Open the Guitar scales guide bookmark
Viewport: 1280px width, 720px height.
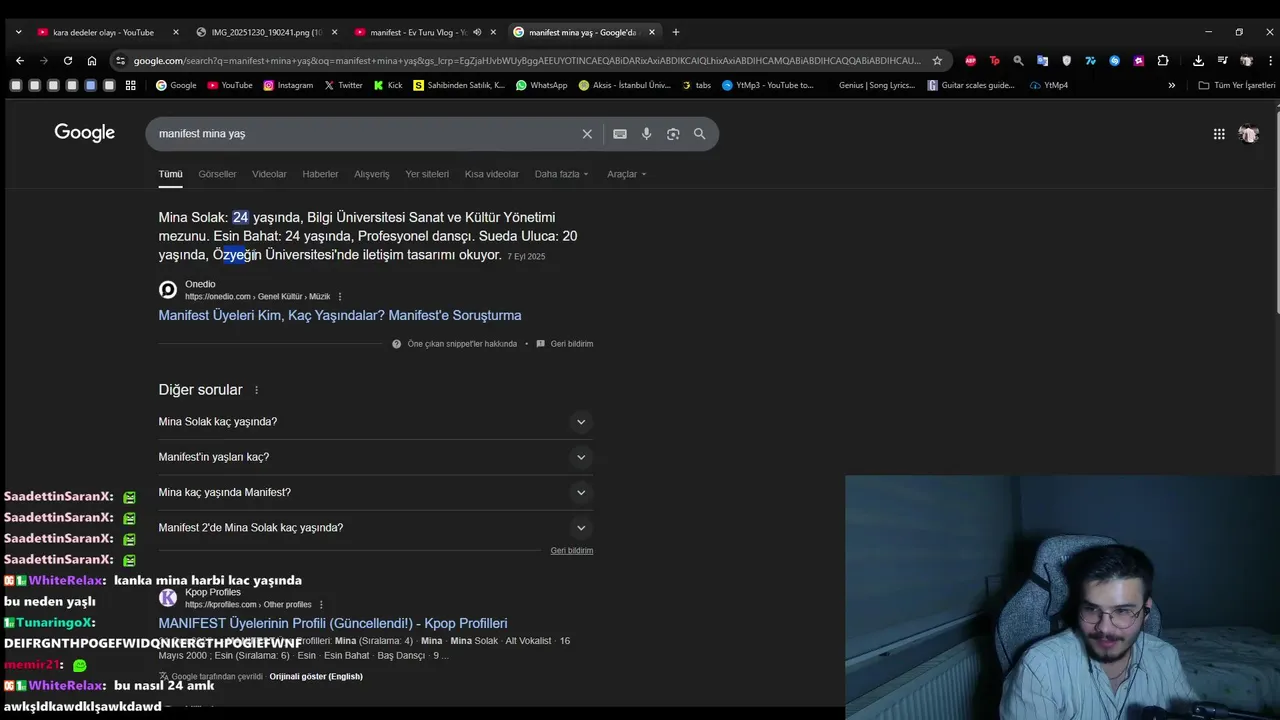coord(971,85)
